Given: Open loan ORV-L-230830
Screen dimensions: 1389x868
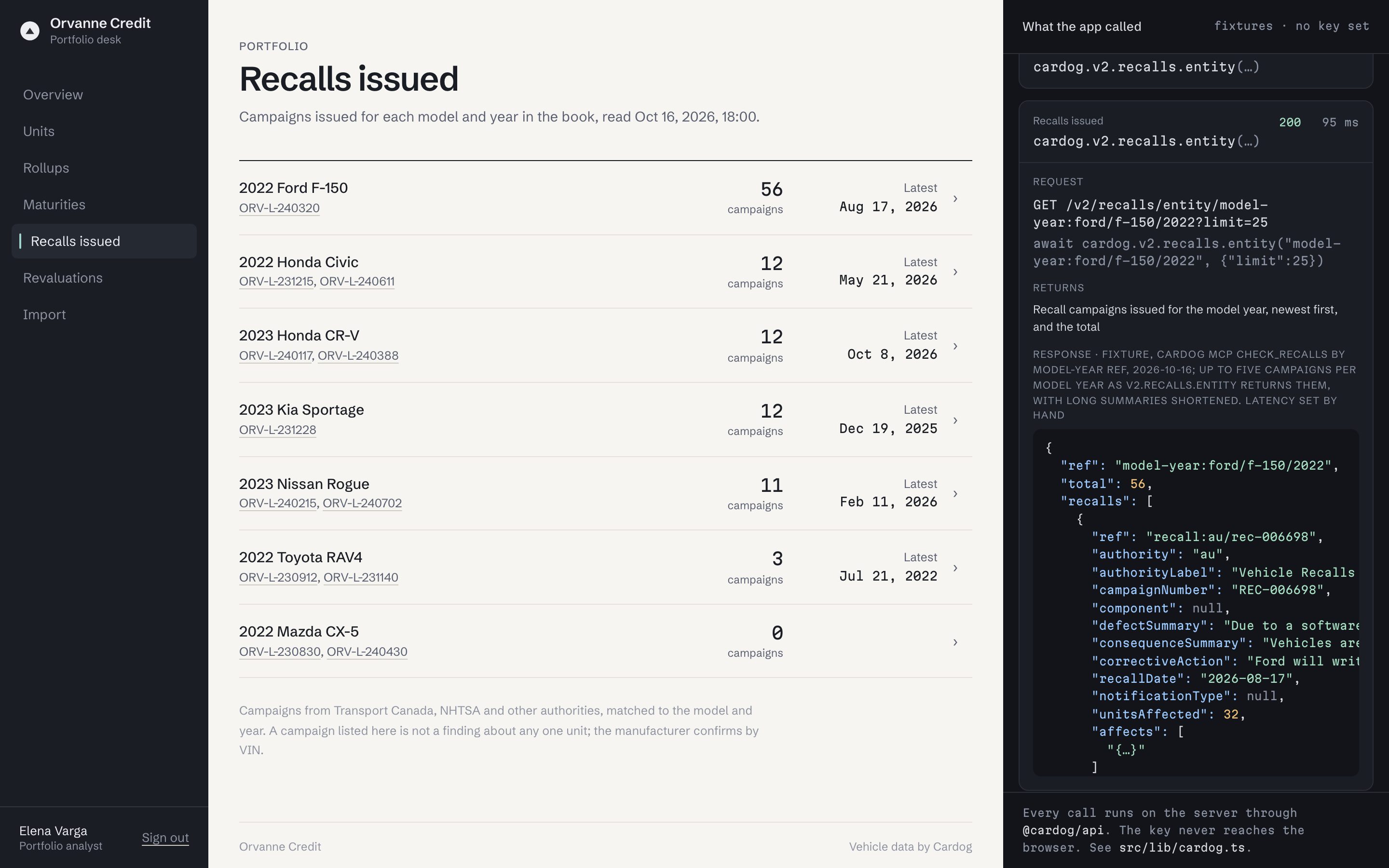Looking at the screenshot, I should [x=280, y=651].
